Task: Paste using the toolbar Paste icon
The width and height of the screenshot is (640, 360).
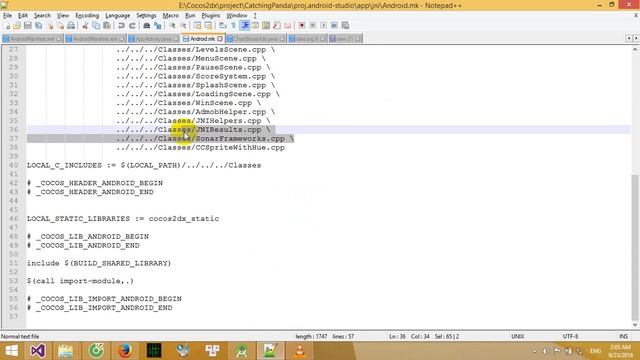Action: point(107,26)
